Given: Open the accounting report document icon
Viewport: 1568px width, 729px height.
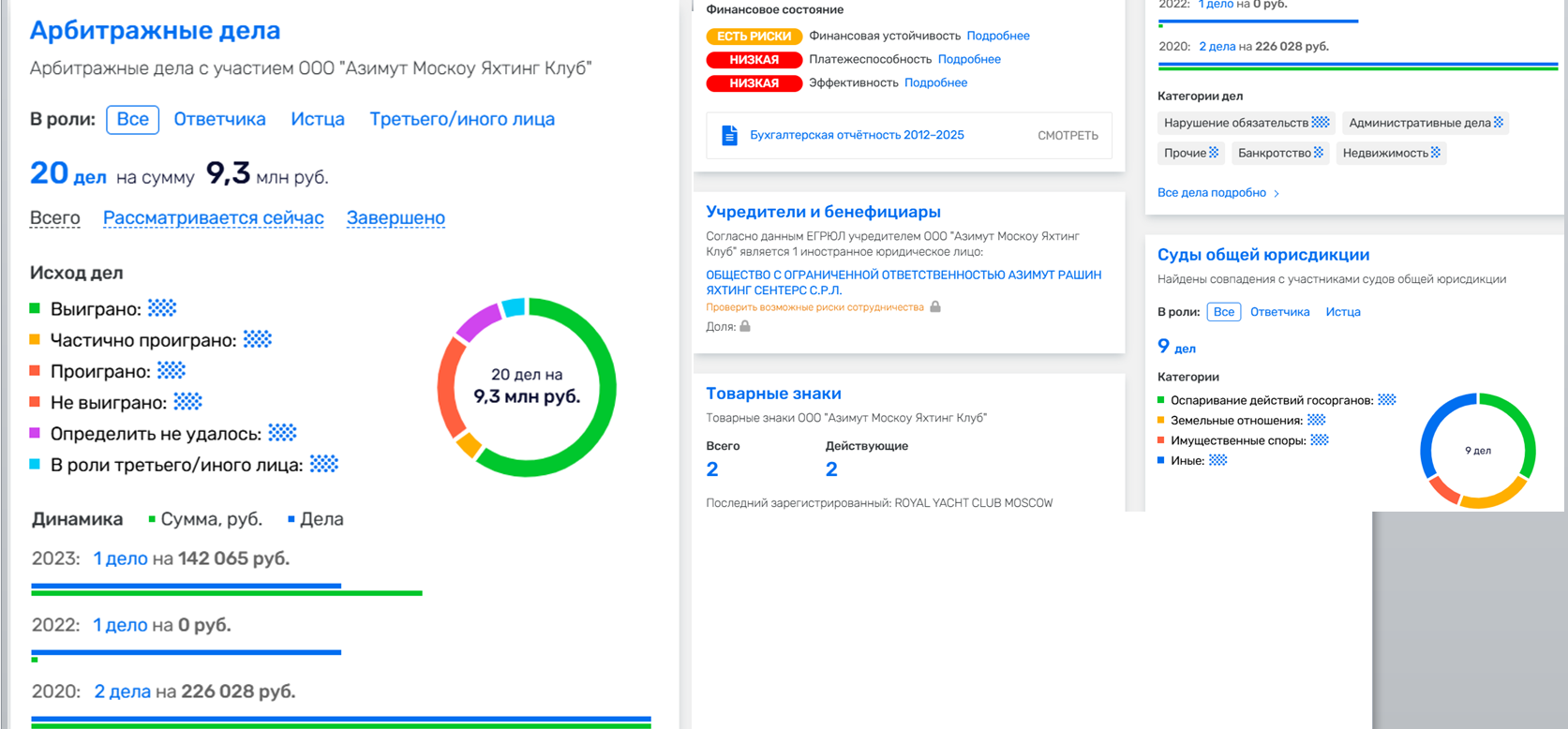Looking at the screenshot, I should click(x=729, y=135).
